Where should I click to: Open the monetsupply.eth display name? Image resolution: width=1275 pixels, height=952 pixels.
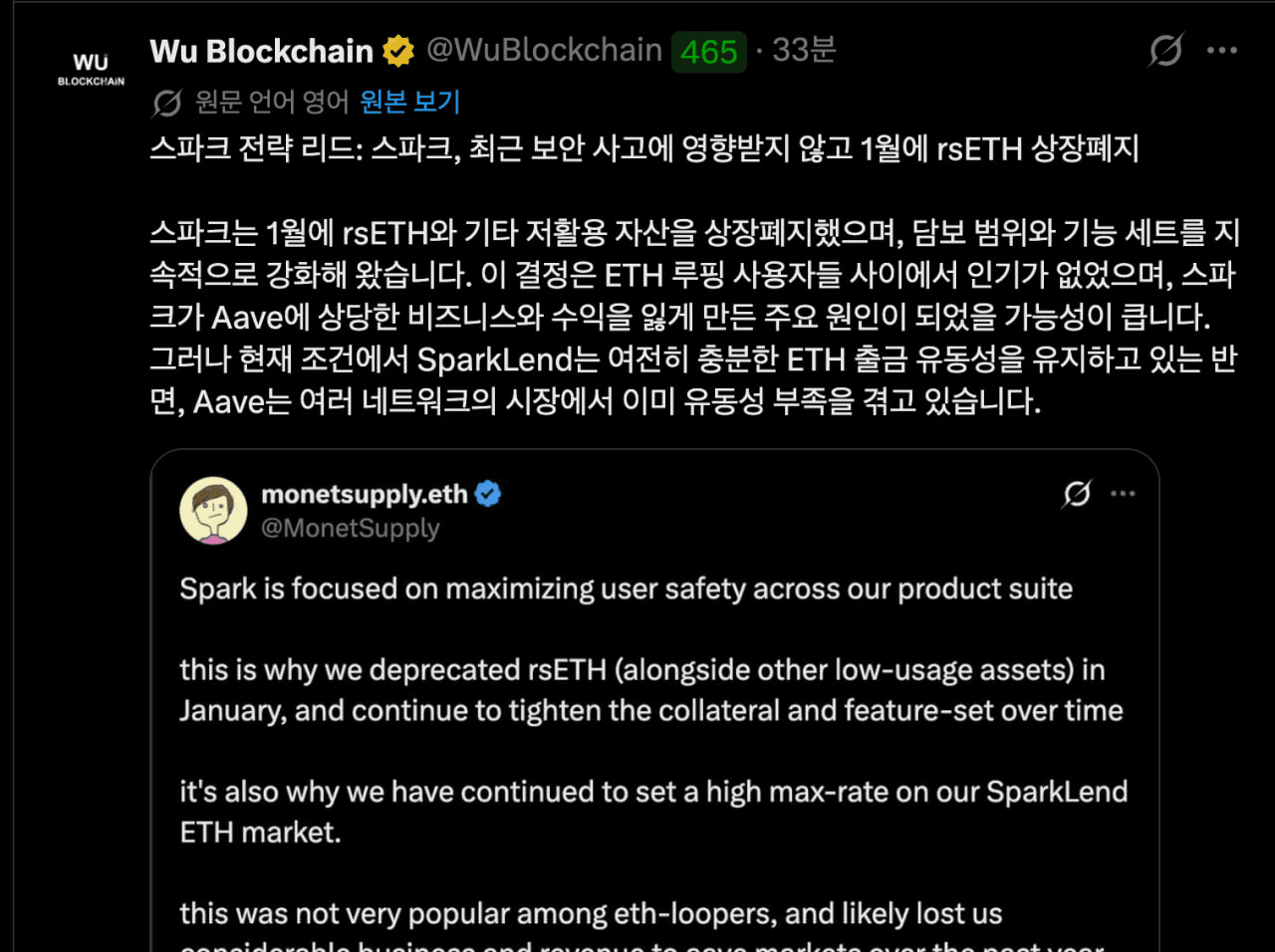(364, 494)
